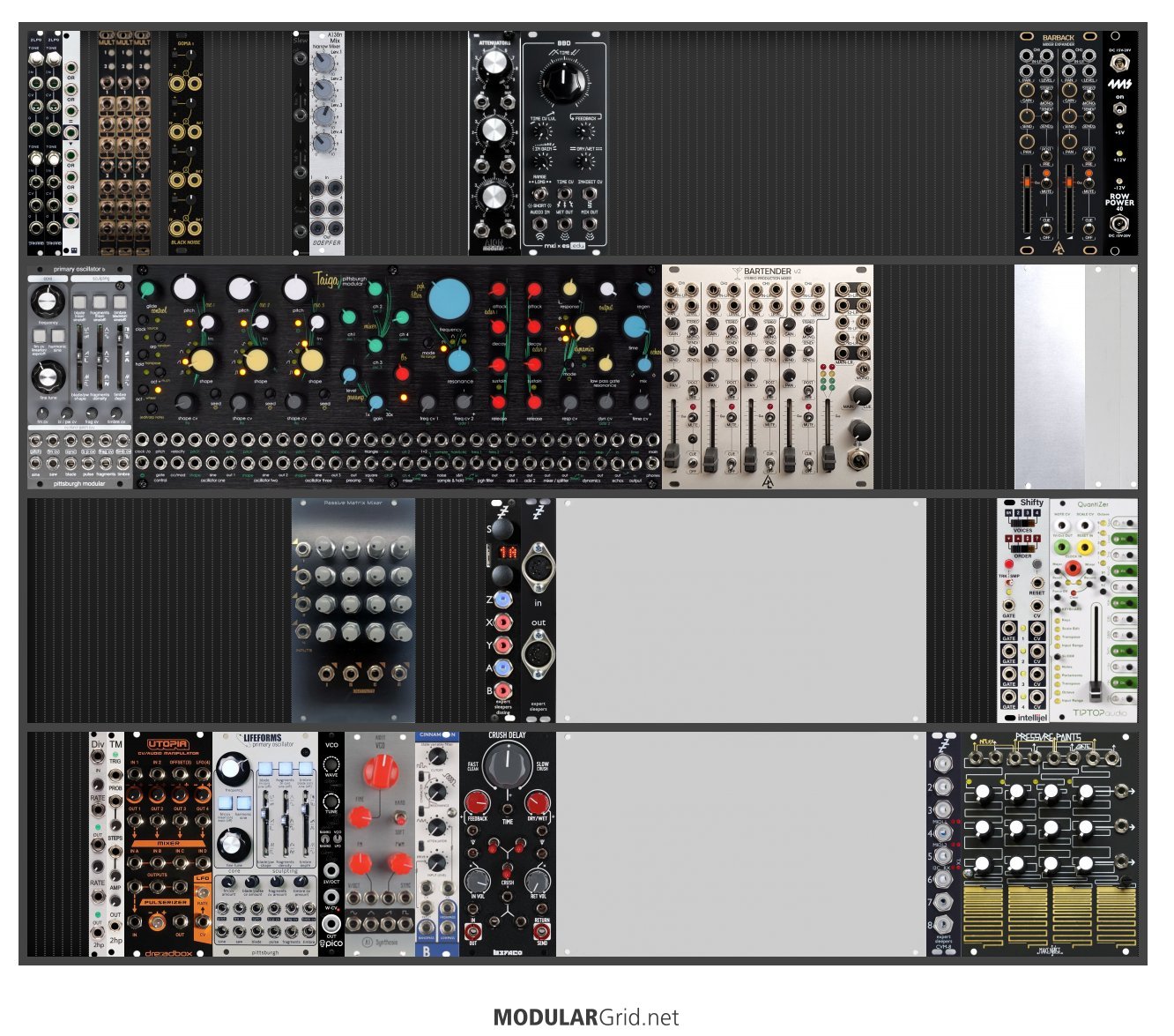
Task: Turn the Pico VCO Wave knob
Action: (331, 764)
